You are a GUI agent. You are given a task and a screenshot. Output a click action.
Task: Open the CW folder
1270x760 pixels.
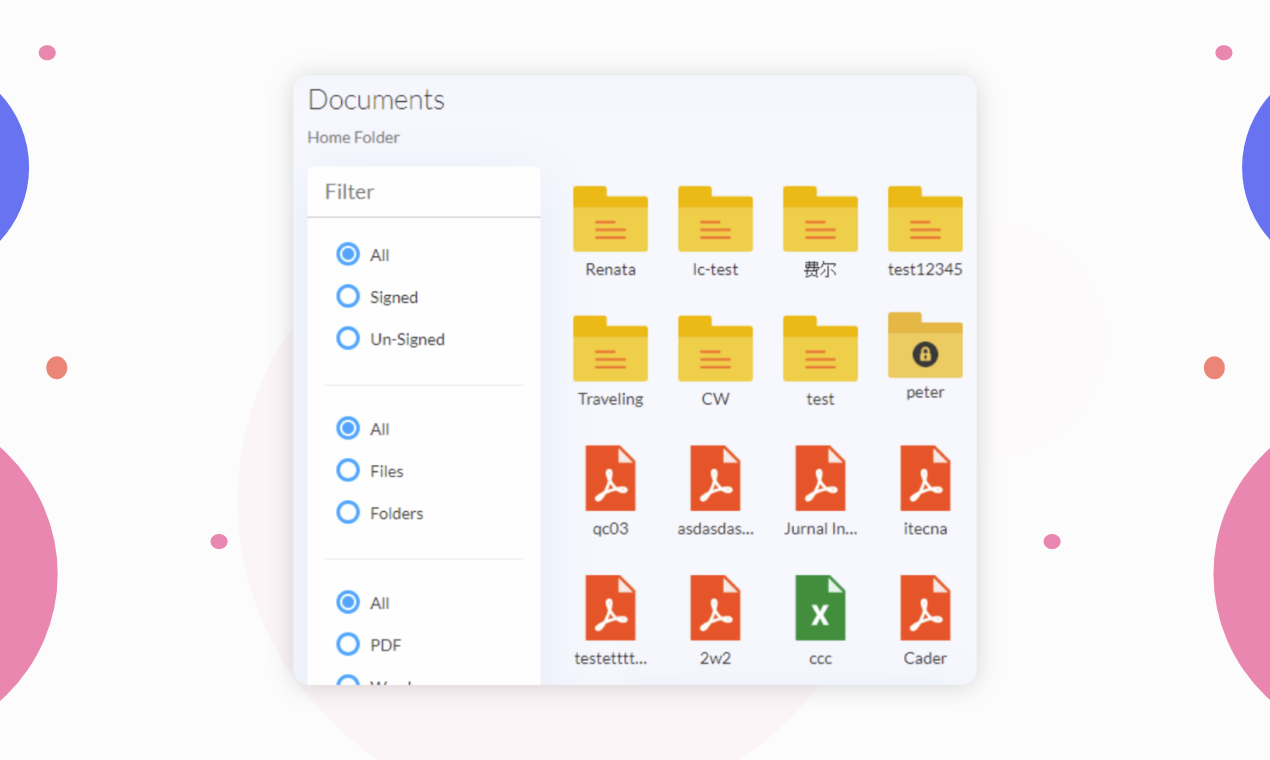(715, 349)
